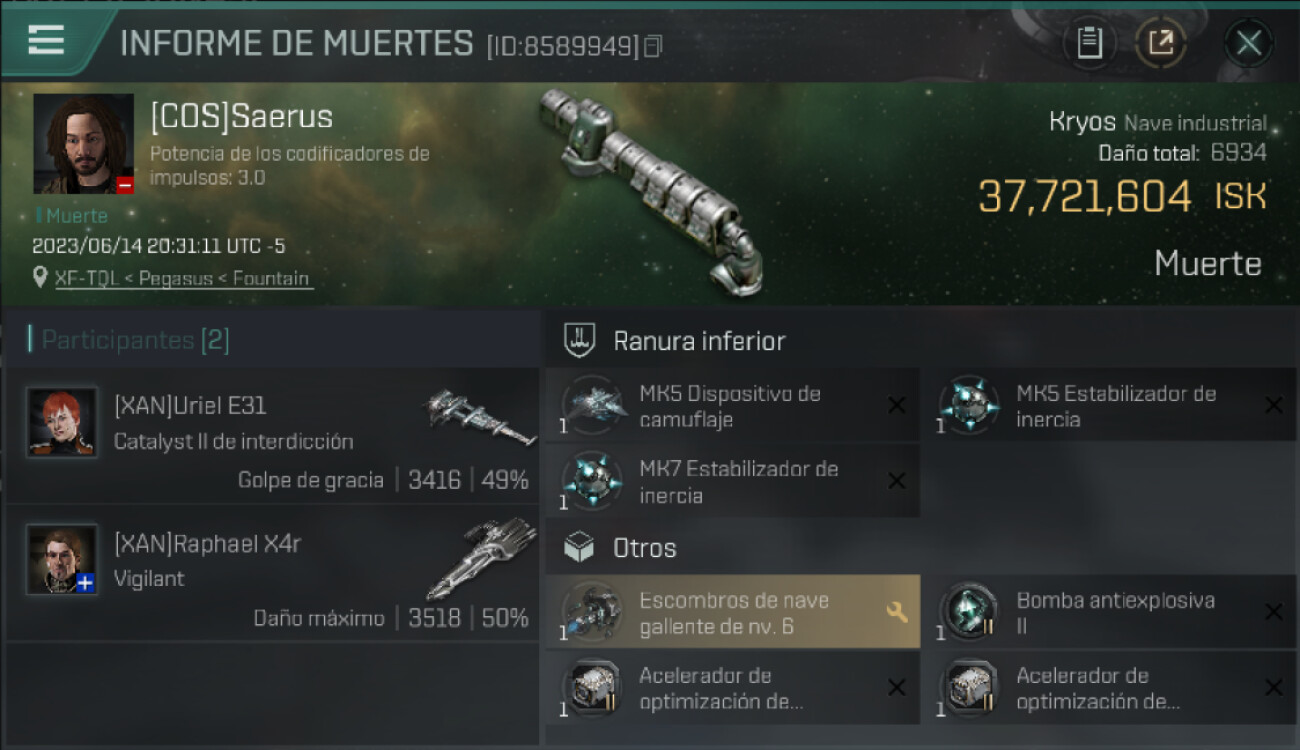Viewport: 1300px width, 750px height.
Task: Click the Participantes [2] header
Action: [x=135, y=340]
